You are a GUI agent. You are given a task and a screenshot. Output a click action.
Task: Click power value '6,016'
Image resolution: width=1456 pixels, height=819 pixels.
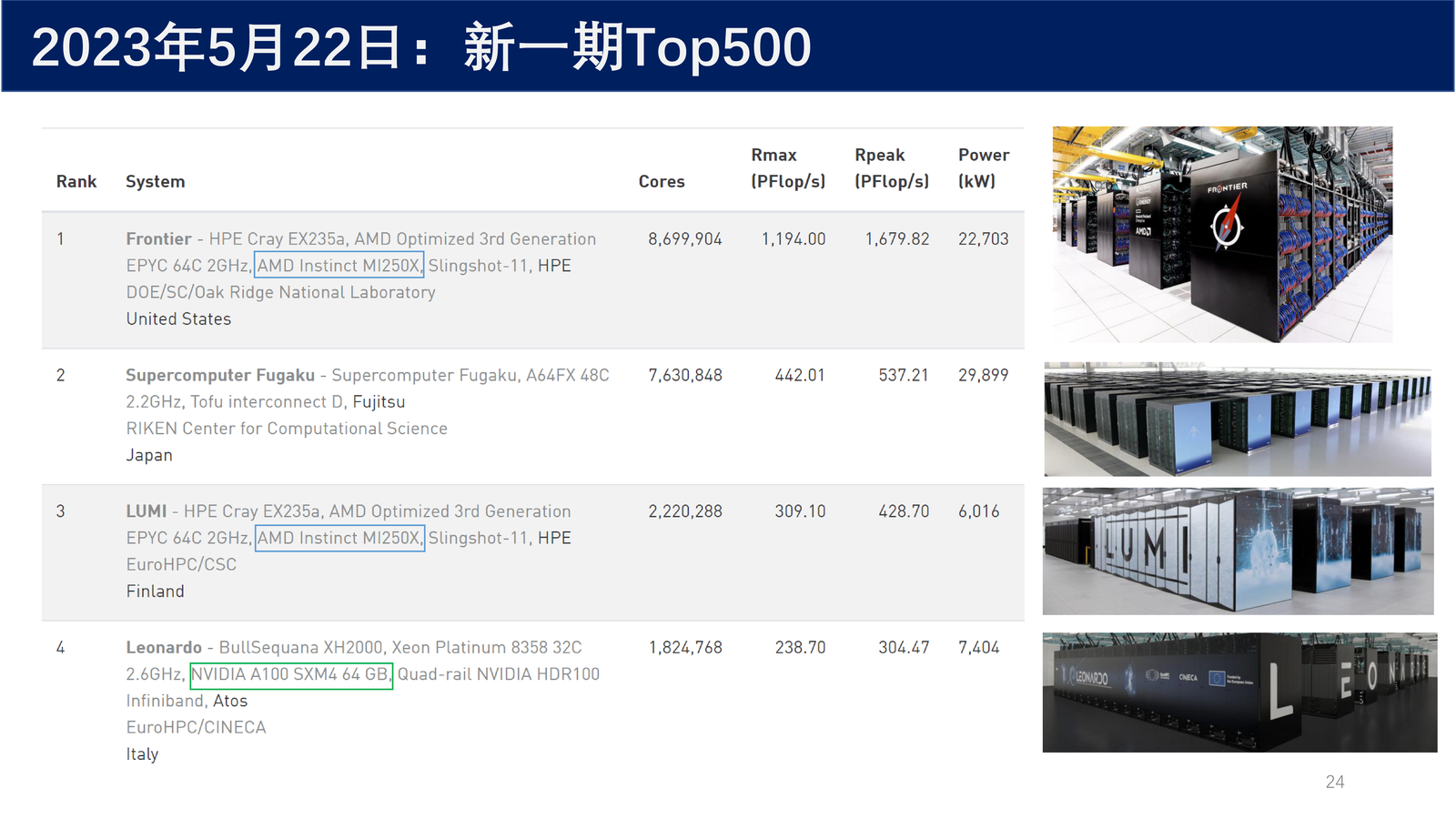[x=979, y=511]
